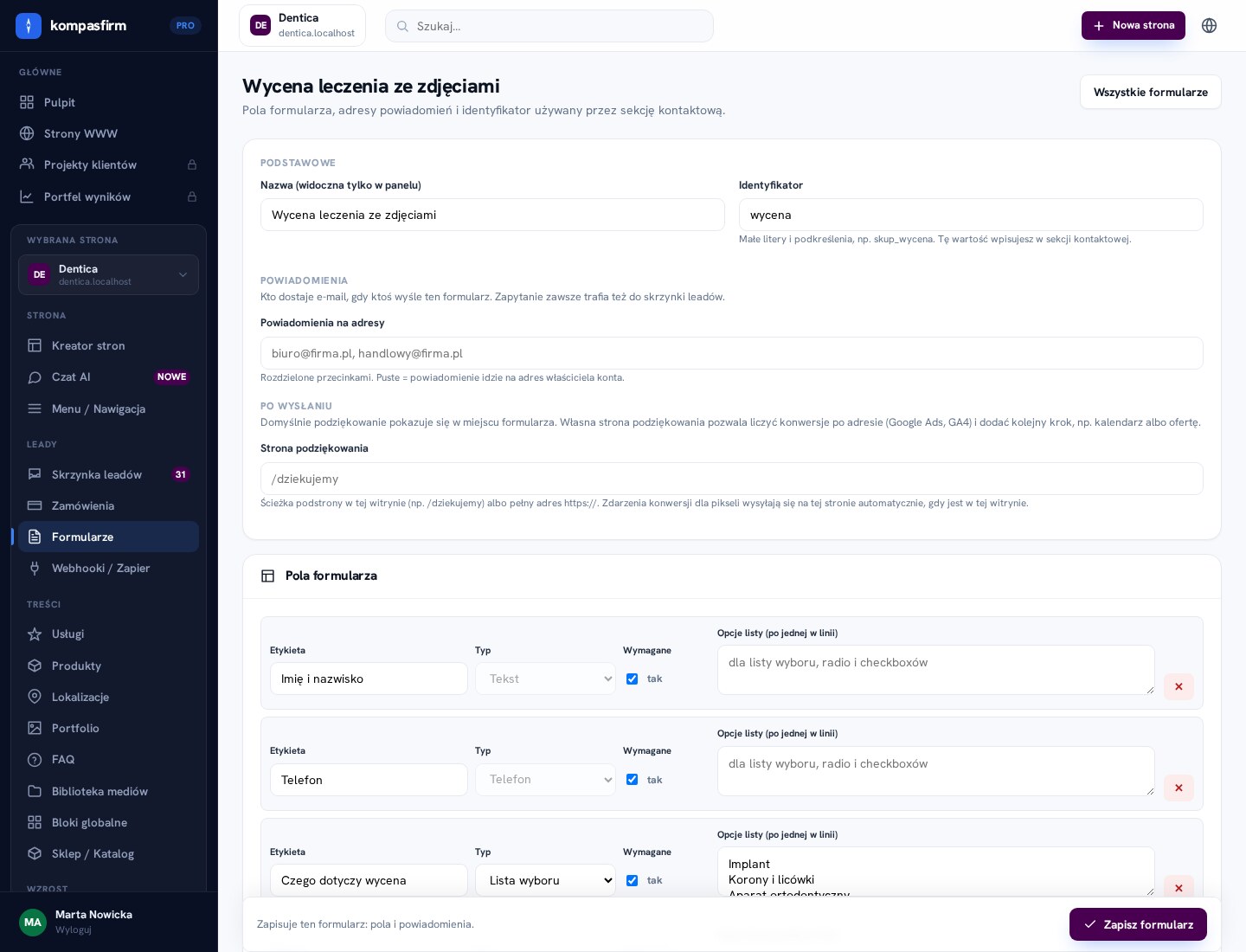Click the Produkty box icon
1246x952 pixels.
coord(35,666)
